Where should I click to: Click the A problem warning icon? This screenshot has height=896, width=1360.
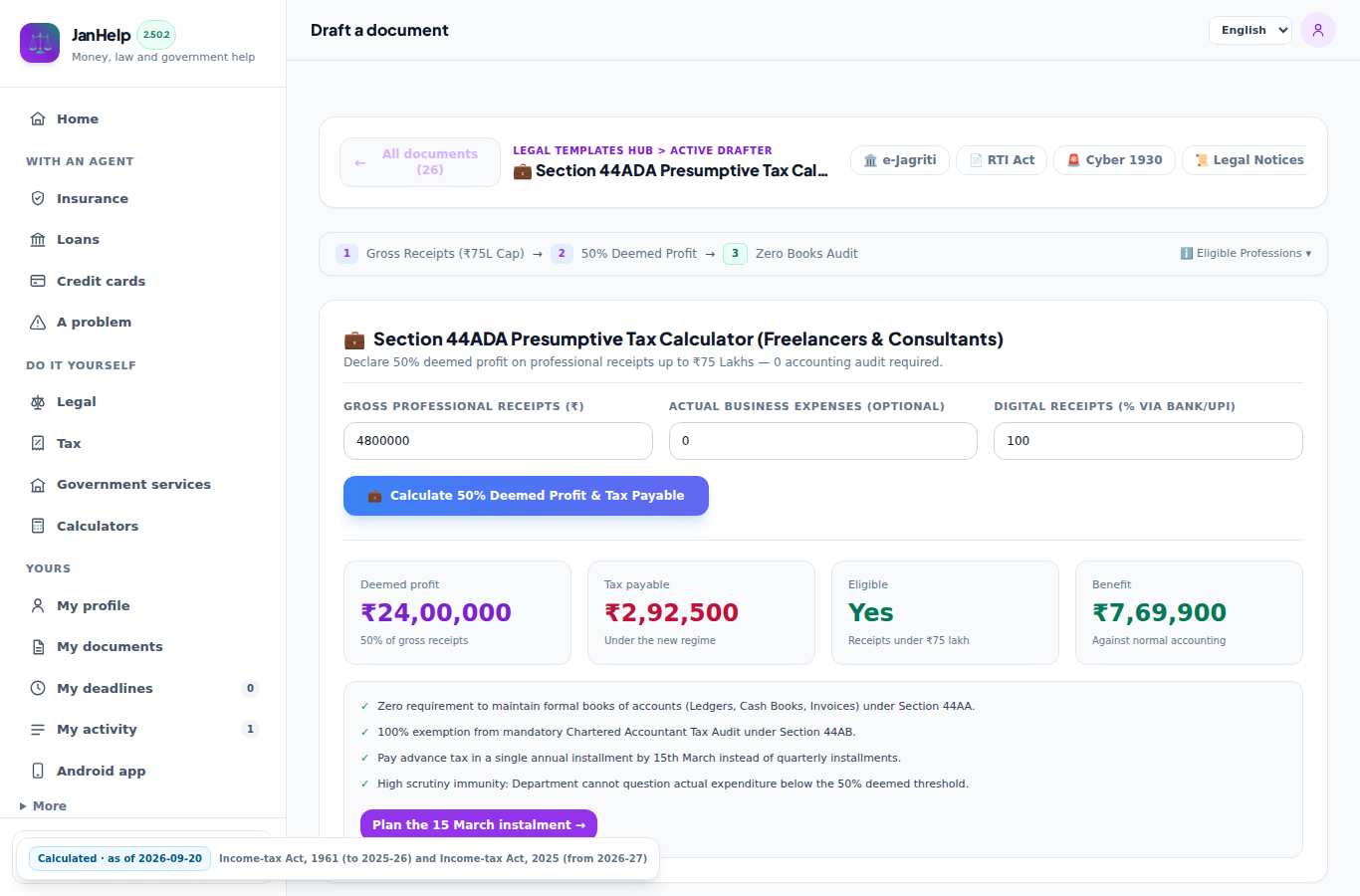pyautogui.click(x=38, y=322)
